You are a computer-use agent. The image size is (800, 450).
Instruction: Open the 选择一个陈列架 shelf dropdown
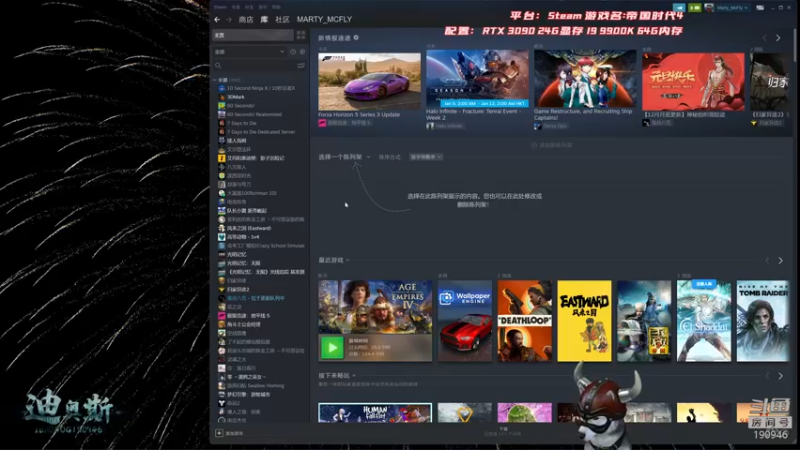[344, 157]
